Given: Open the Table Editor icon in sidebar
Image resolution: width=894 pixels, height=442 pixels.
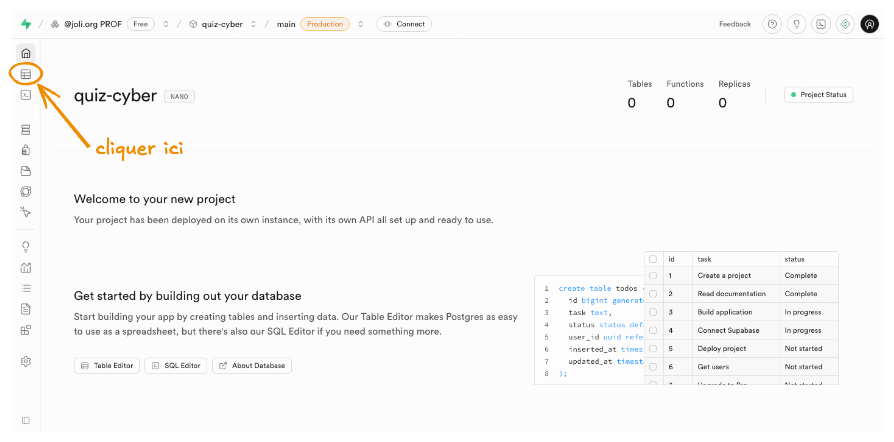Looking at the screenshot, I should [x=26, y=74].
